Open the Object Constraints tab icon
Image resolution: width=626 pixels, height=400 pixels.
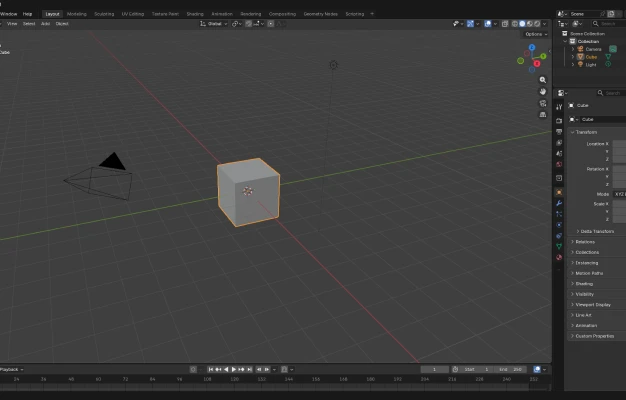[x=559, y=236]
